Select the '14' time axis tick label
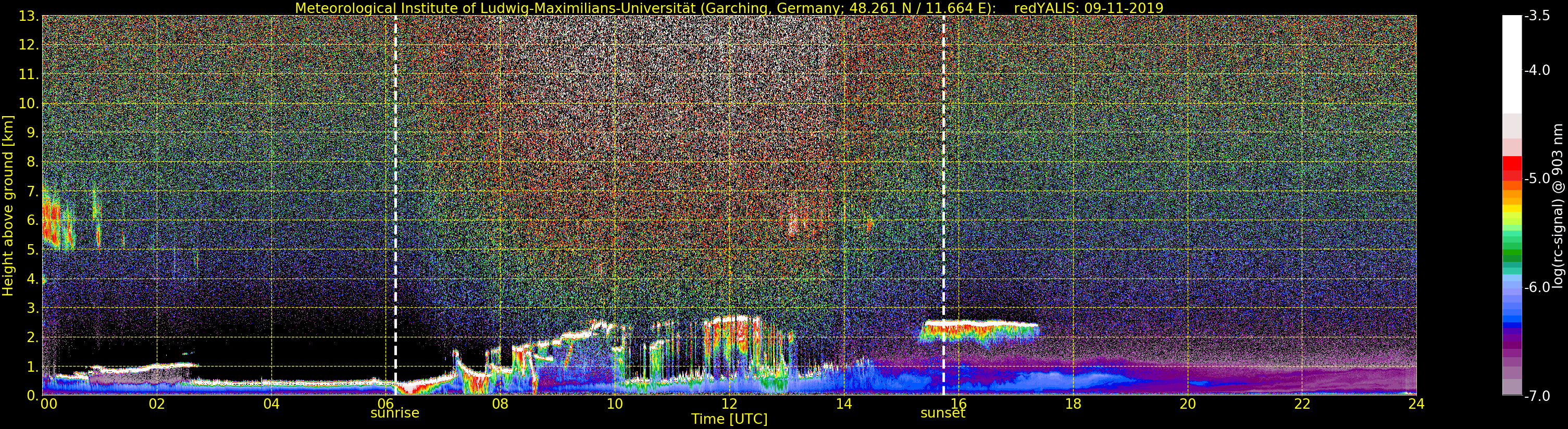Viewport: 1568px width, 429px height. (844, 403)
